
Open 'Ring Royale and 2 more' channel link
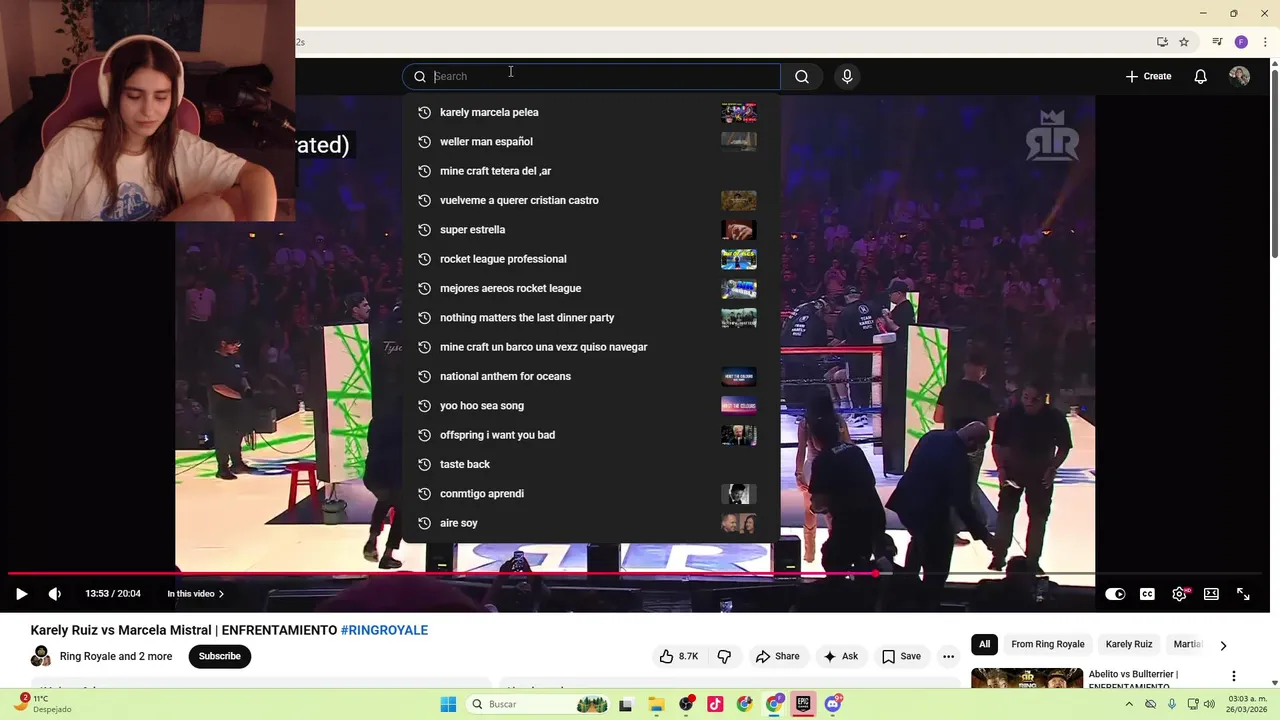point(116,656)
